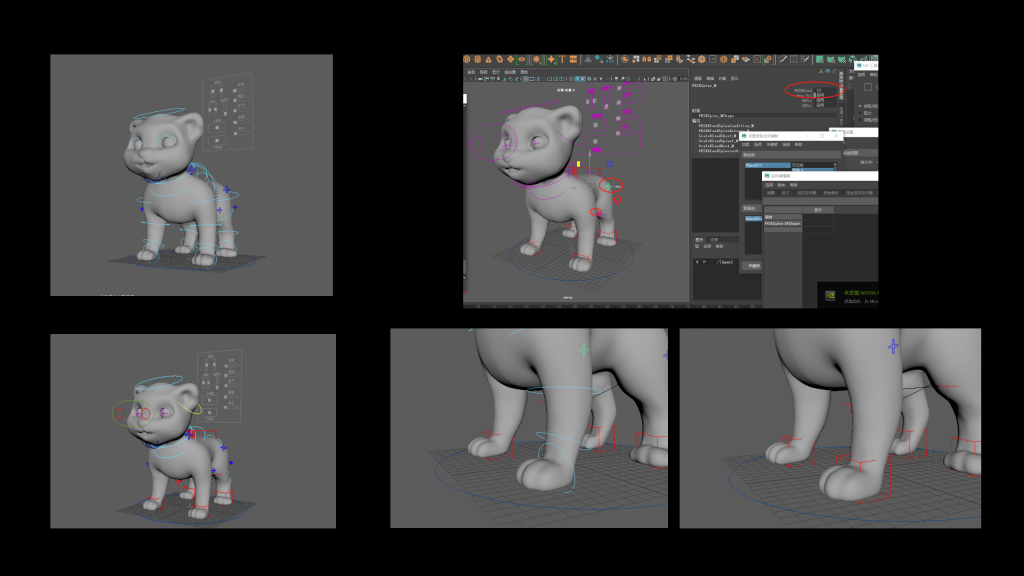Select layer2 name in Layer Editor
The width and height of the screenshot is (1024, 576).
click(728, 263)
